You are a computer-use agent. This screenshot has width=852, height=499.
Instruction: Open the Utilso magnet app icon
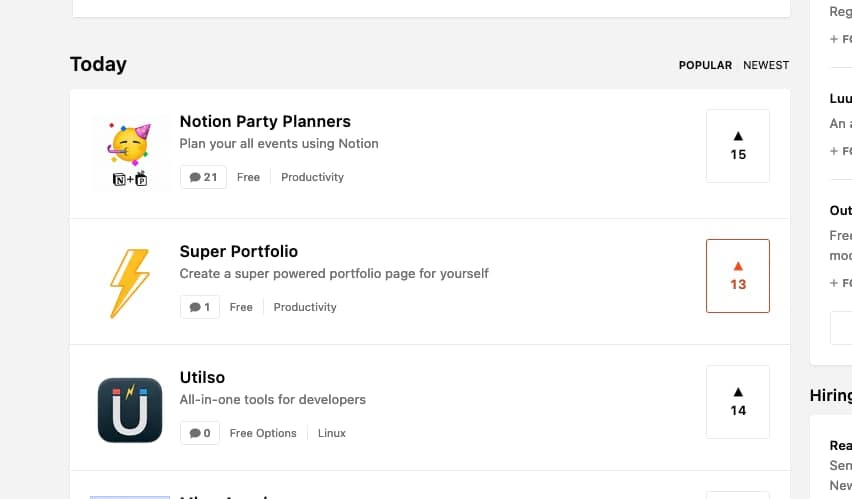click(x=130, y=410)
